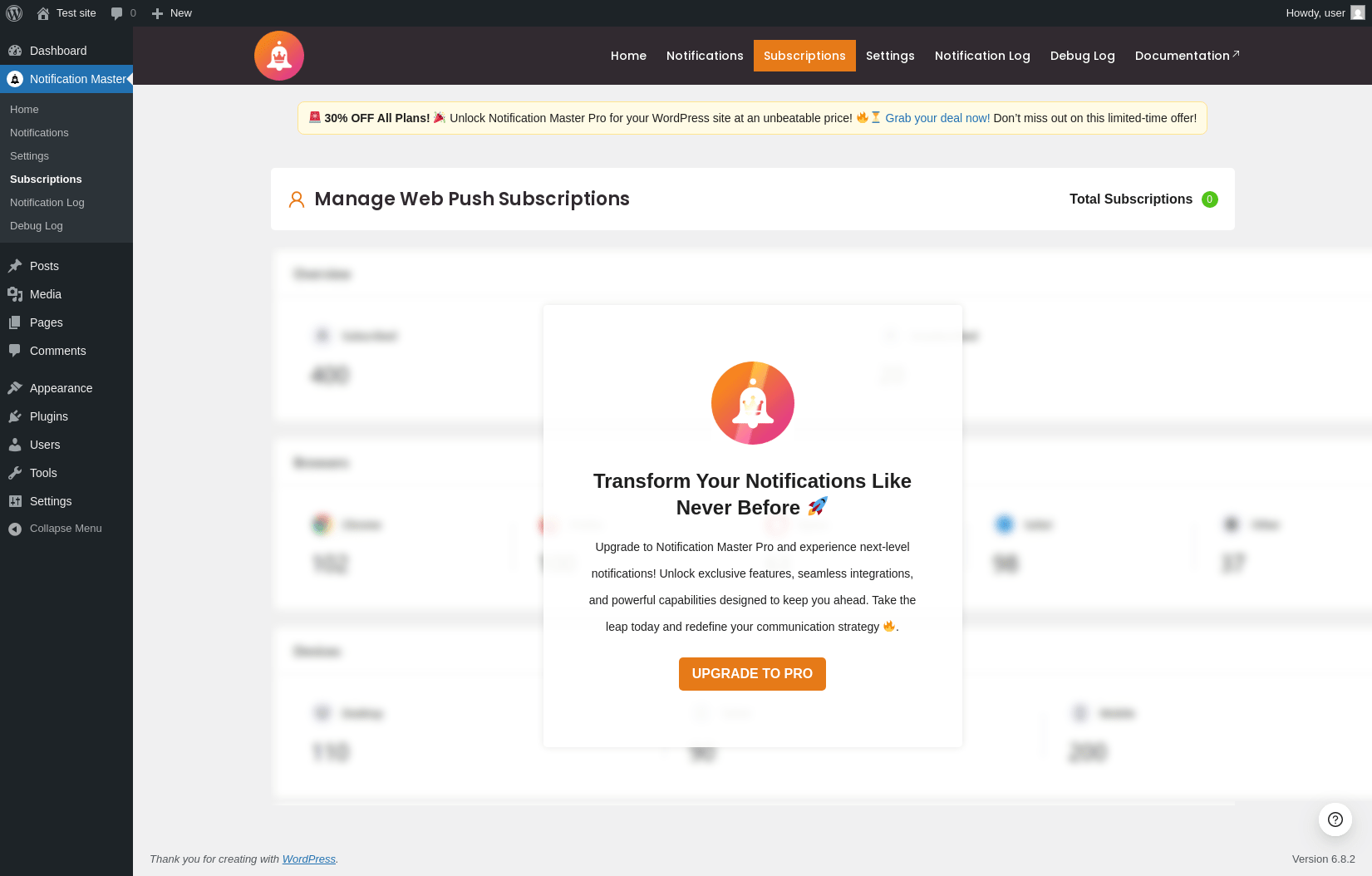Screen dimensions: 1372x876
Task: Click the Version 6.8.2 footer text
Action: click(1324, 859)
